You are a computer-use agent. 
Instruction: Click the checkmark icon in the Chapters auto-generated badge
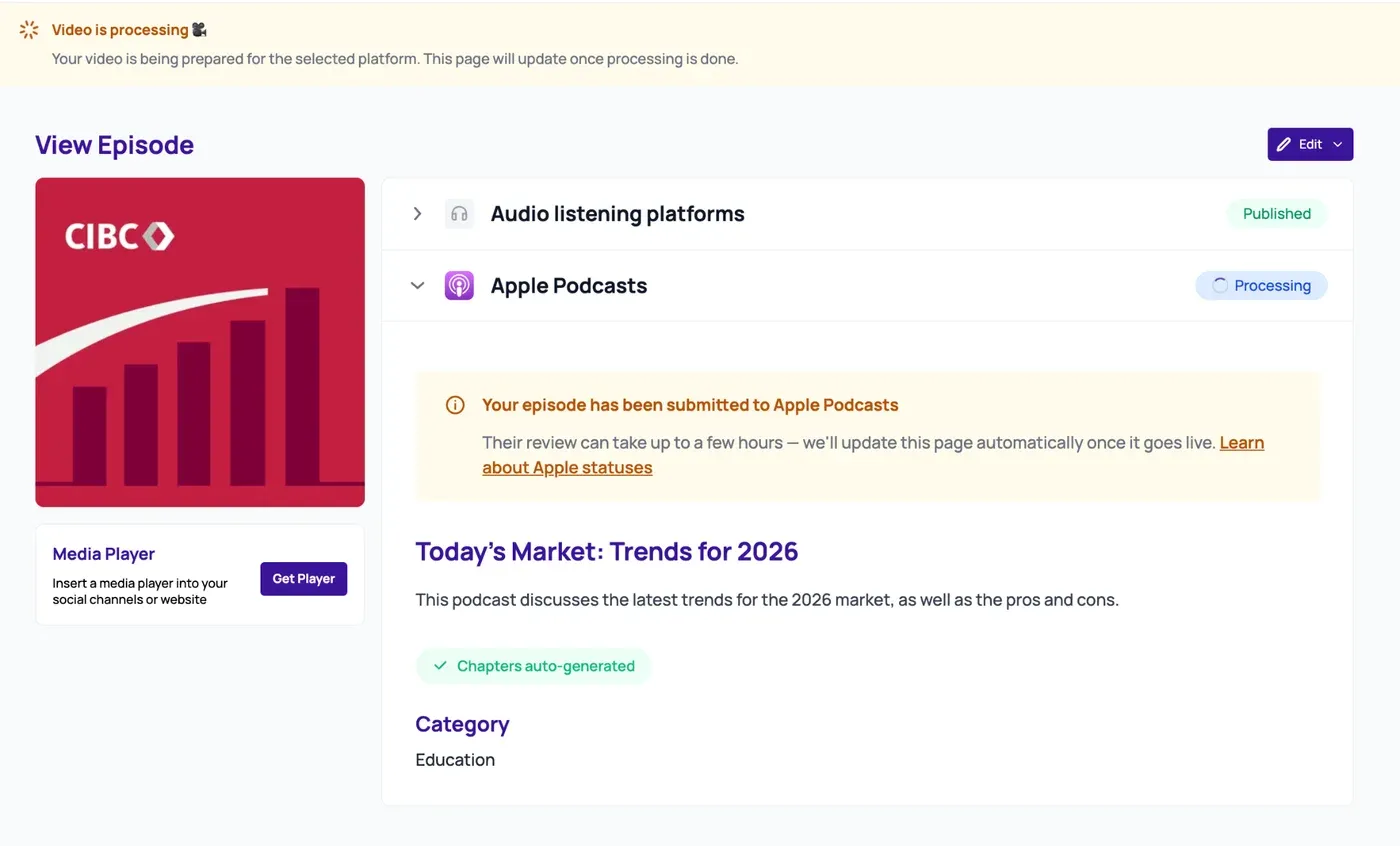440,666
